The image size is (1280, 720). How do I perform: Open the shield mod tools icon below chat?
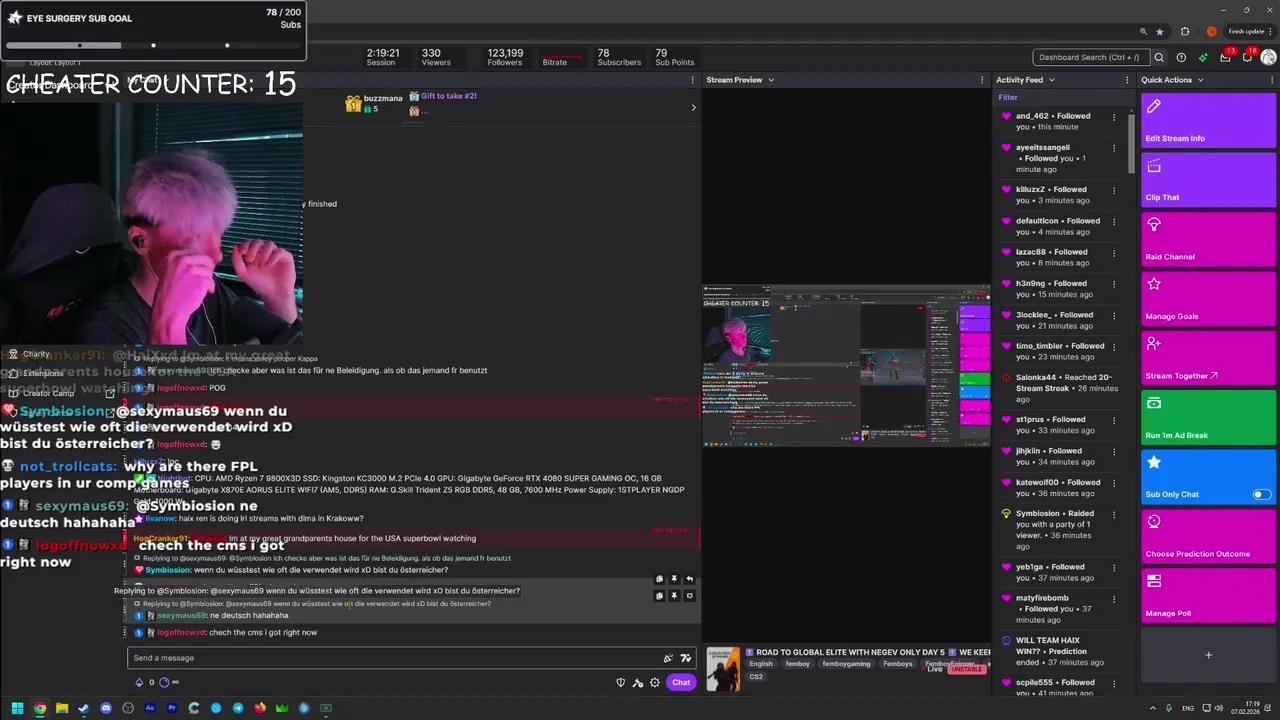[621, 682]
